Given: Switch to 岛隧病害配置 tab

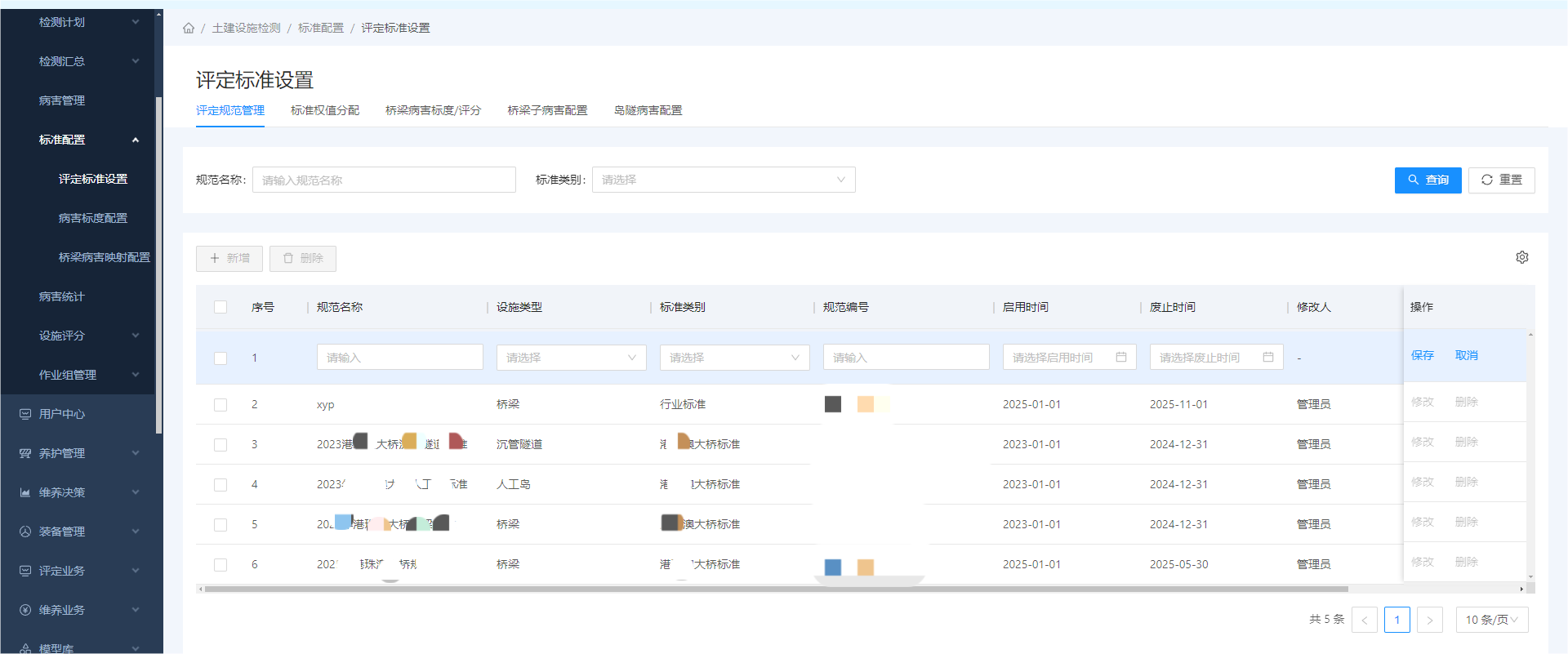Looking at the screenshot, I should pos(648,110).
